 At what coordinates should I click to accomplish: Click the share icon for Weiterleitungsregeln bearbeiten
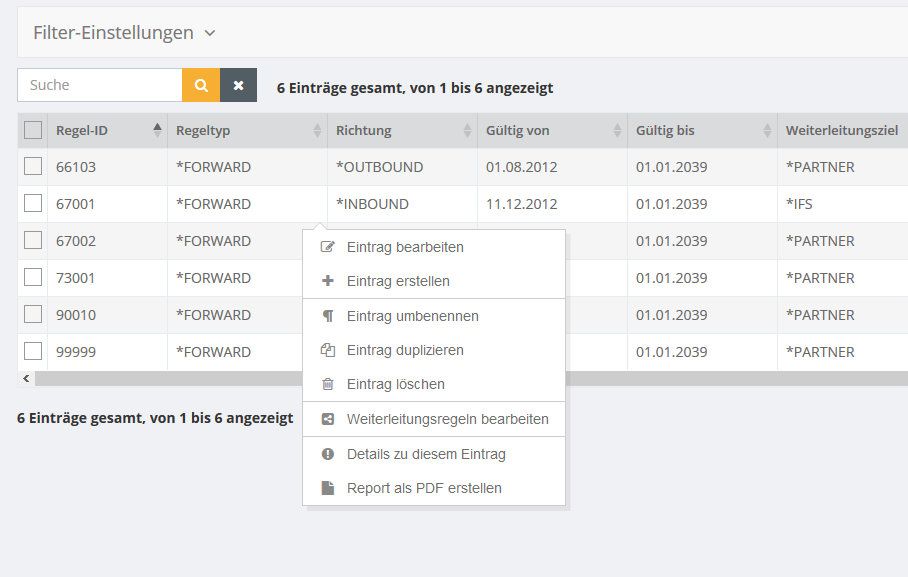tap(327, 419)
